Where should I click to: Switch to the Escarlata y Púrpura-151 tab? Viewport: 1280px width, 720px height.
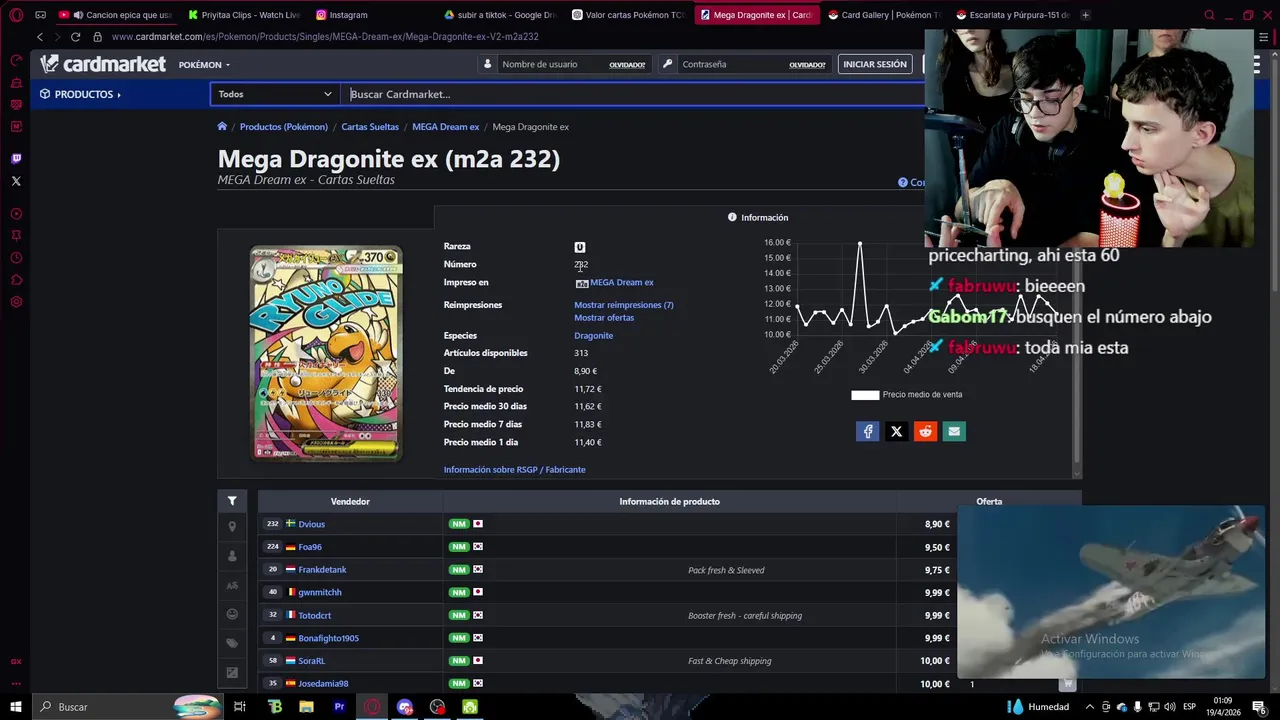tap(1012, 15)
